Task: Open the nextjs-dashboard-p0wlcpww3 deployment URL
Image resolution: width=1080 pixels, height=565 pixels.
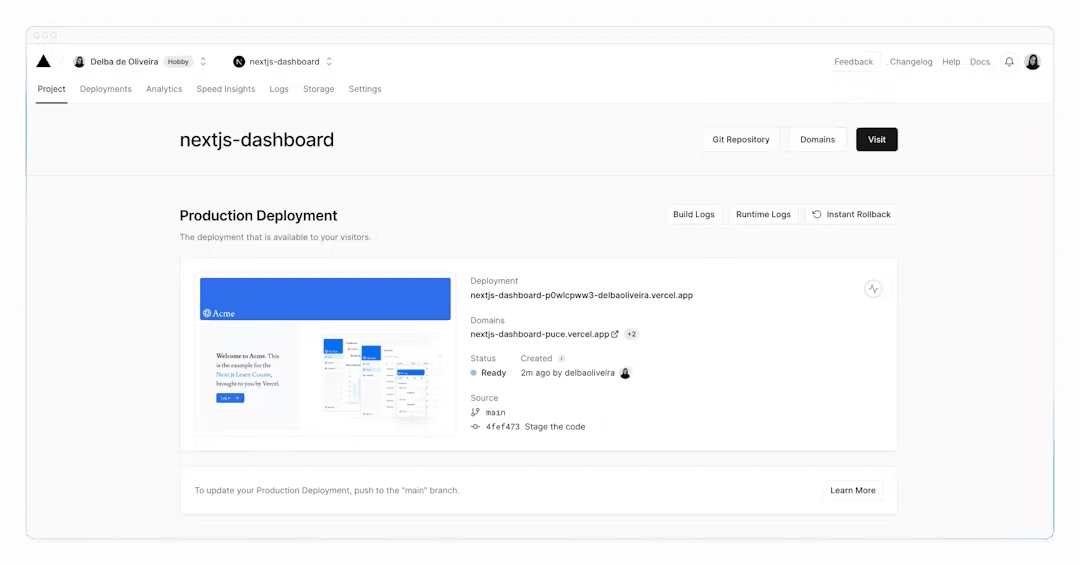Action: (x=581, y=295)
